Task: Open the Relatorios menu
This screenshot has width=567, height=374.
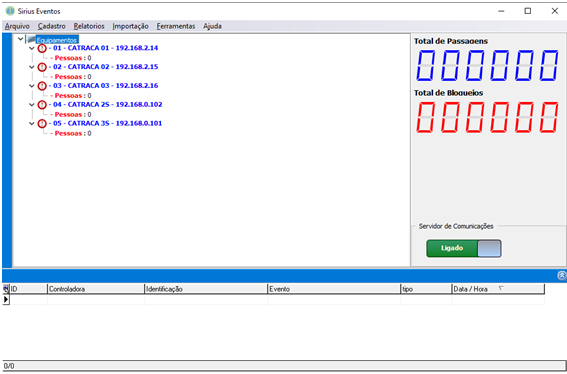Action: (89, 26)
